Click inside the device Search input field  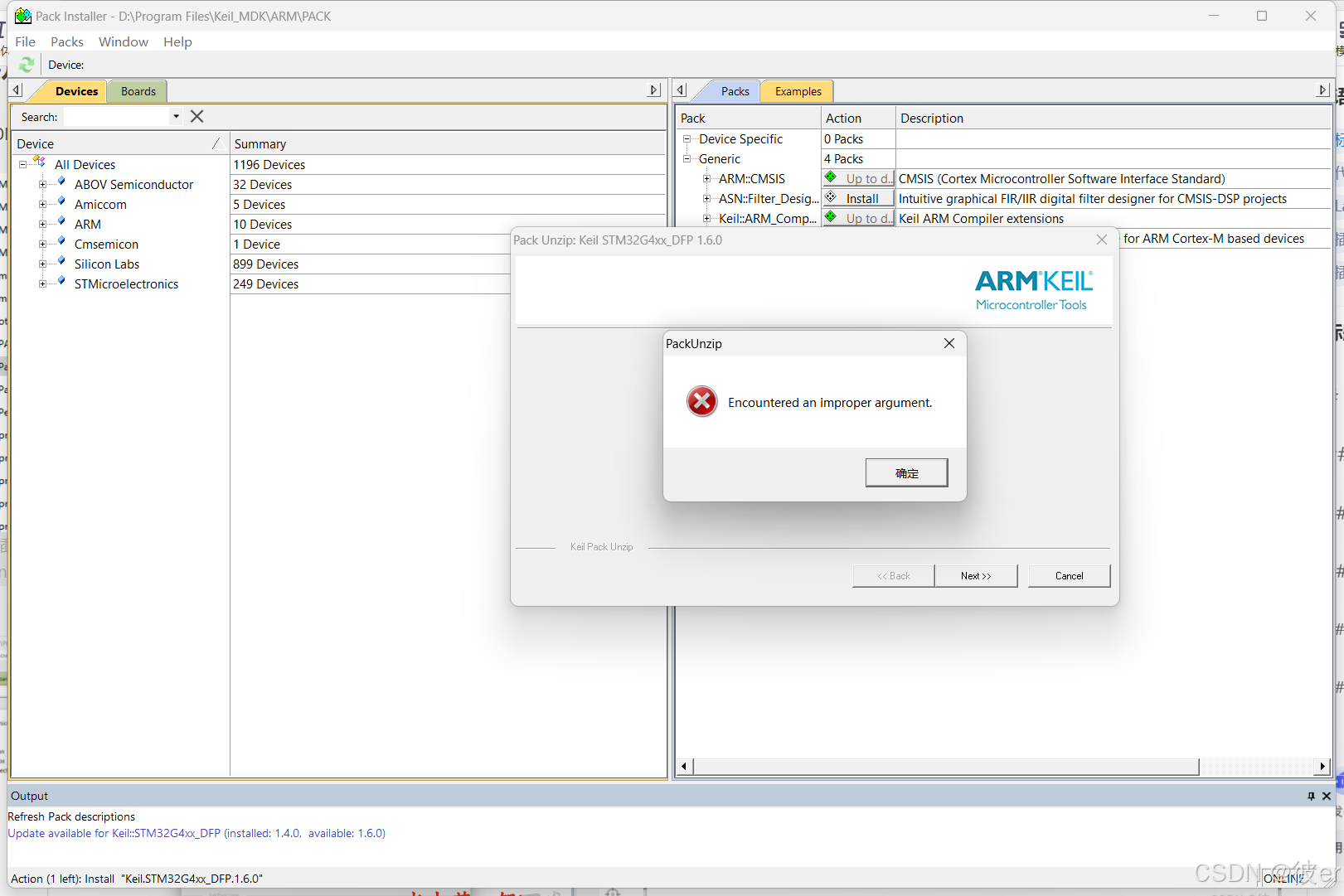click(117, 117)
